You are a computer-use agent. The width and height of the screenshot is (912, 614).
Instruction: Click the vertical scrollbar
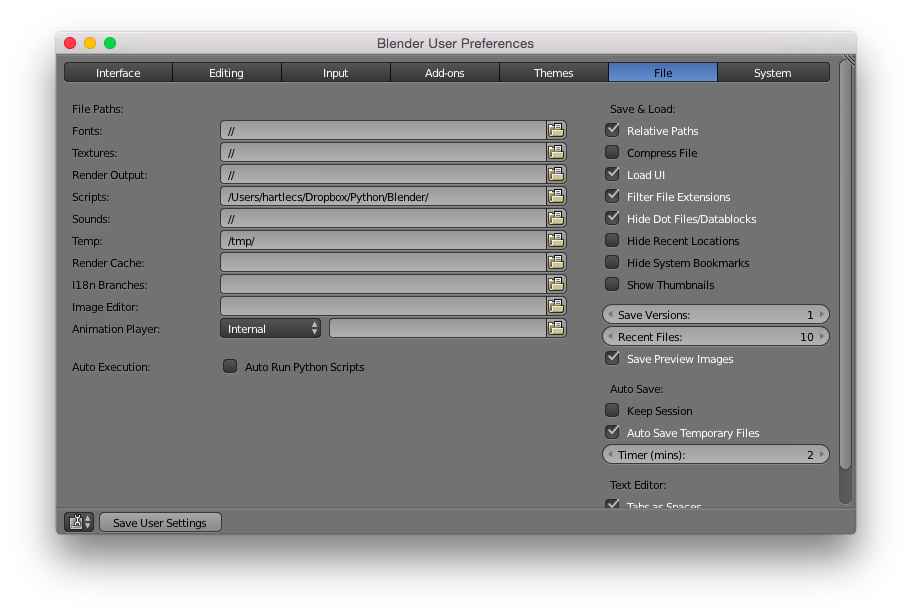tap(846, 267)
